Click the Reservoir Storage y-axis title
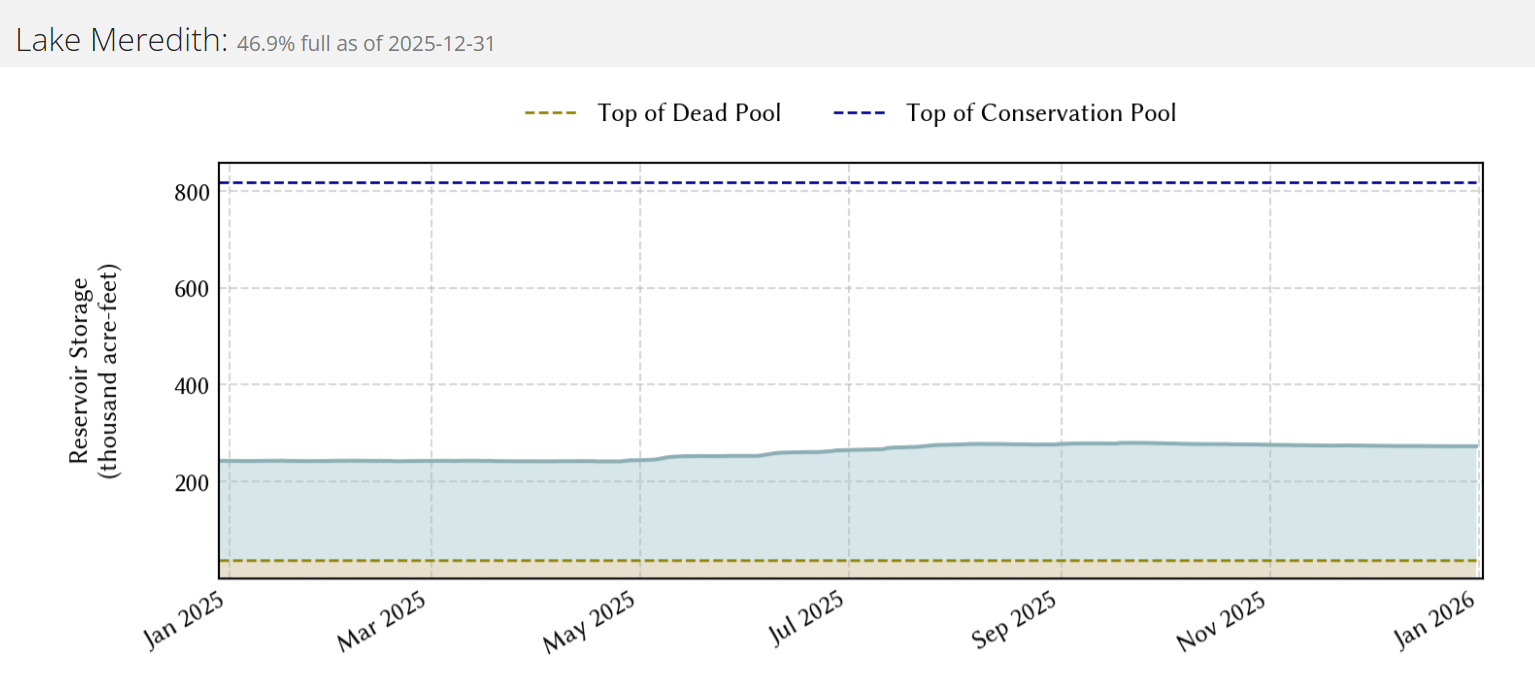Screen dimensions: 1535x674 pyautogui.click(x=94, y=370)
